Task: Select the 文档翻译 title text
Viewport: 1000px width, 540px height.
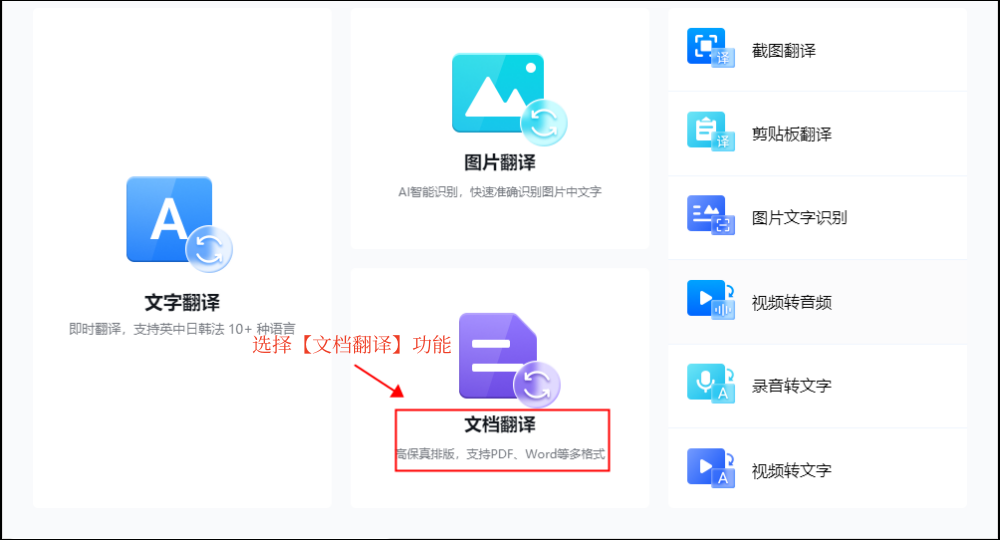Action: 499,425
